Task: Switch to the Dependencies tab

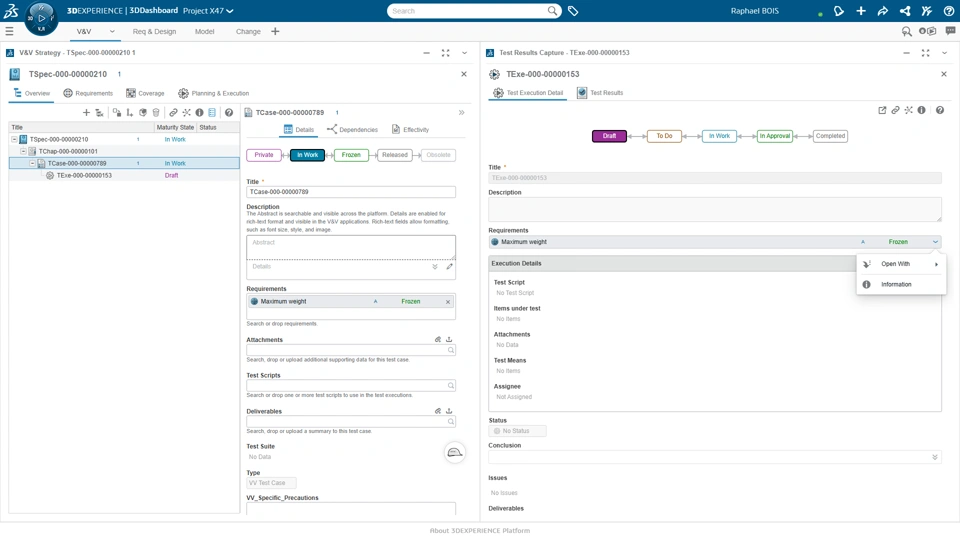Action: [x=352, y=129]
